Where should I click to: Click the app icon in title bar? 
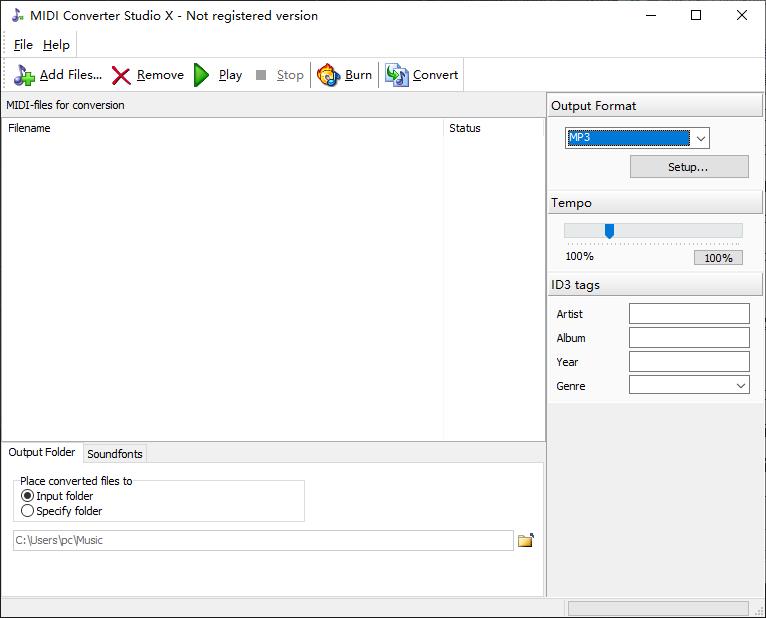tap(18, 15)
